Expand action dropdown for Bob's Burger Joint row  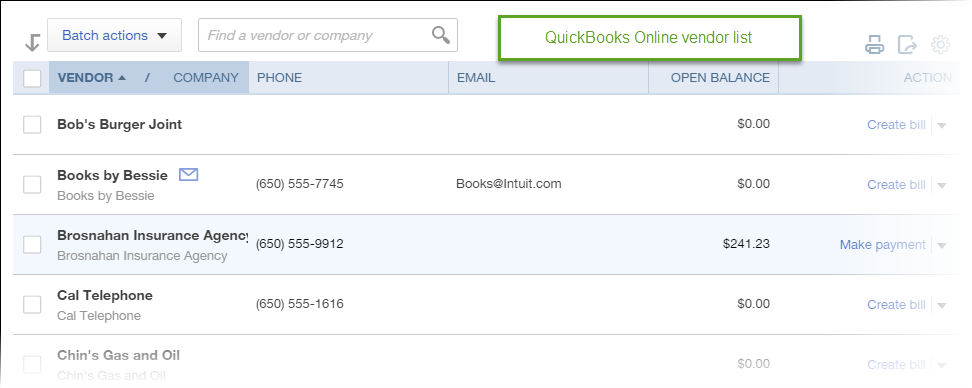click(x=942, y=125)
